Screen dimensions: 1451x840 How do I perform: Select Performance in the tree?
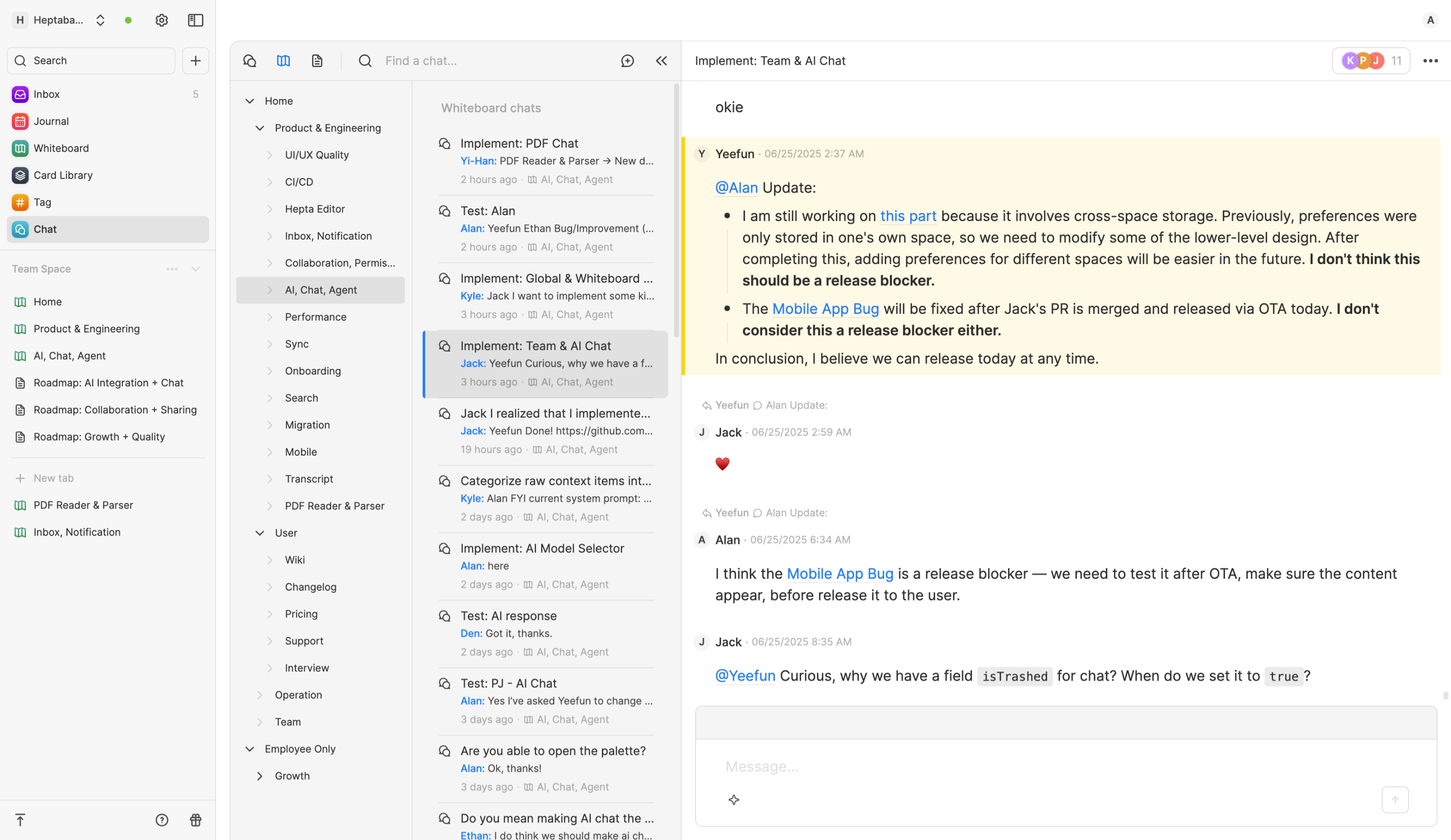pyautogui.click(x=320, y=317)
